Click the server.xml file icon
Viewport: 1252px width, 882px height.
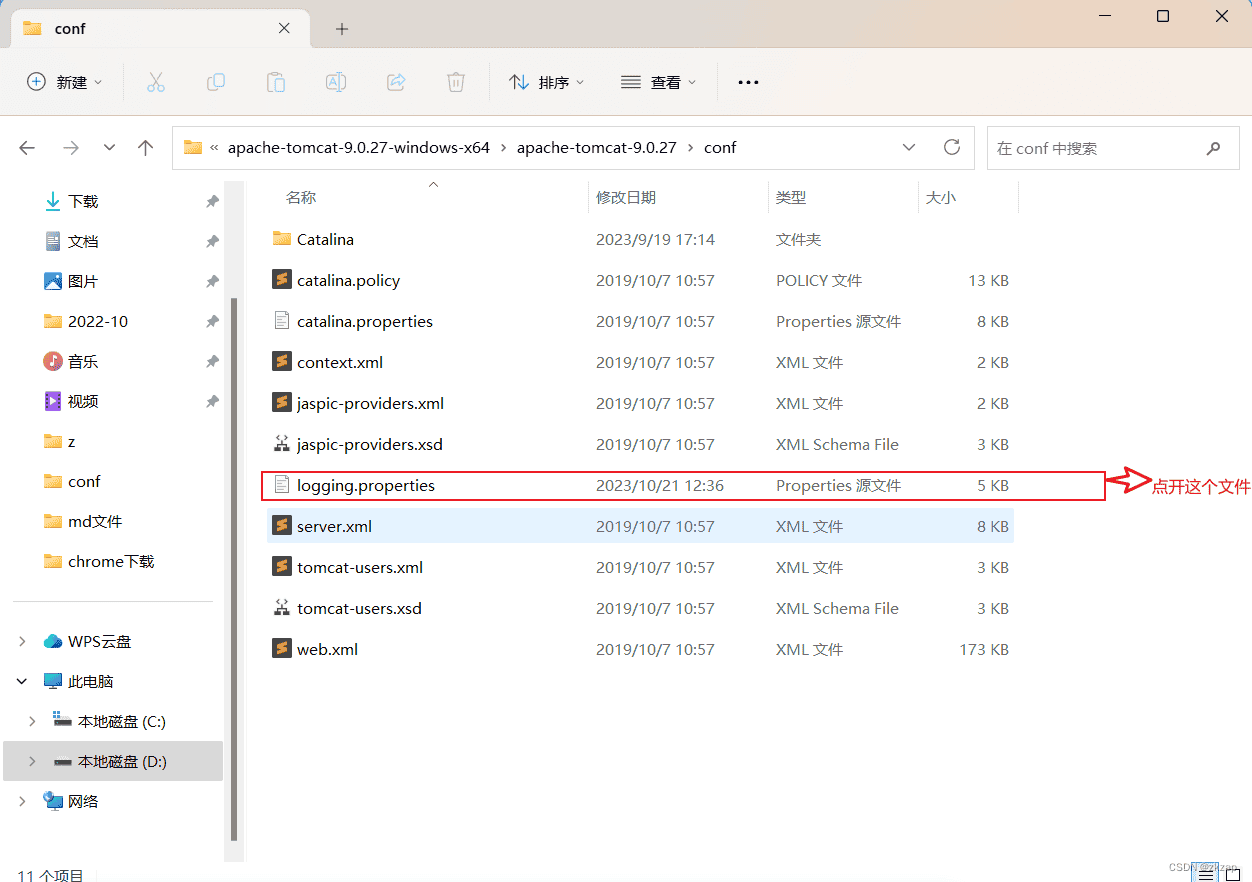coord(281,526)
